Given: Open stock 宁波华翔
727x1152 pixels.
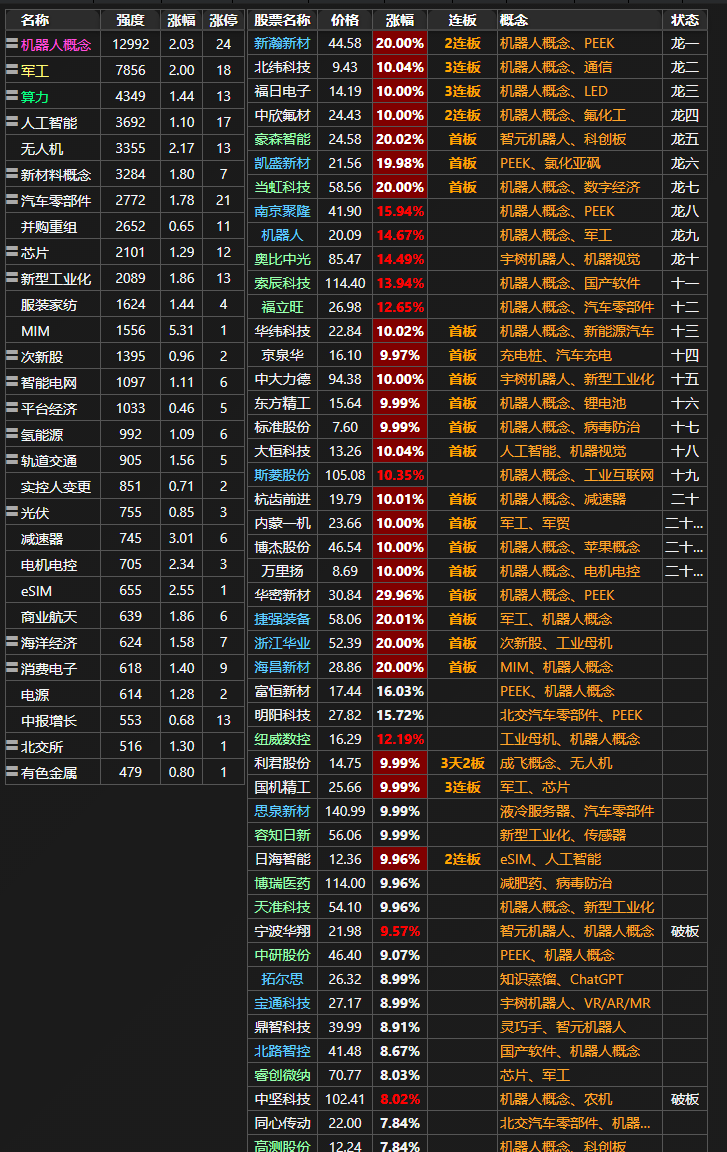Looking at the screenshot, I should click(x=282, y=931).
